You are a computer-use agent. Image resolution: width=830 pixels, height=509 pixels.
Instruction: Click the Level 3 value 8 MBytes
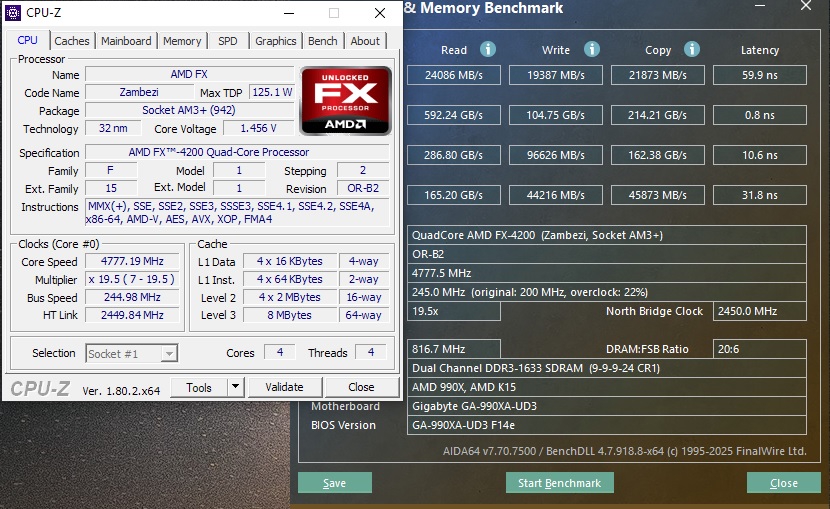(290, 315)
